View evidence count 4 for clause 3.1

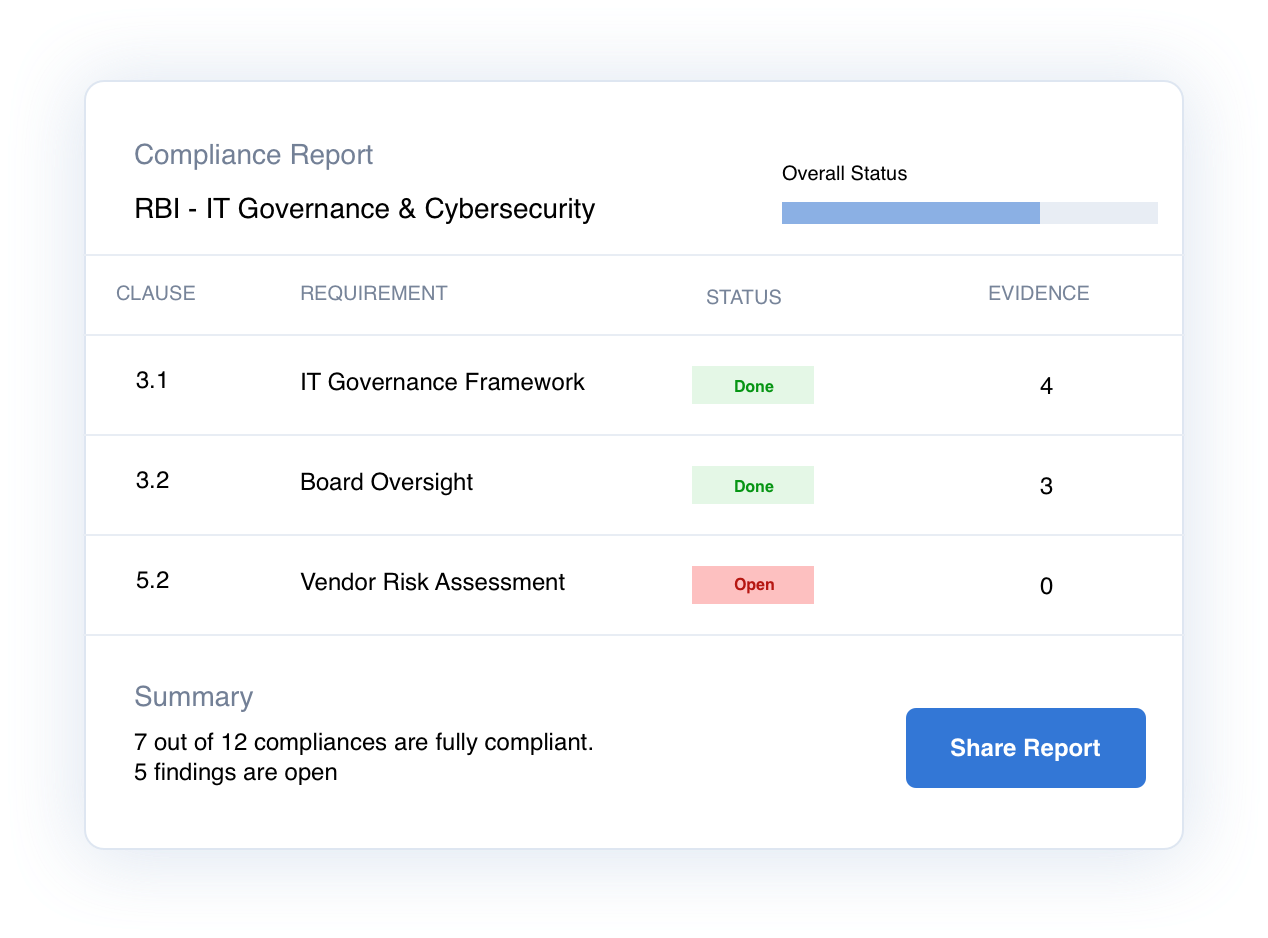[x=1046, y=386]
